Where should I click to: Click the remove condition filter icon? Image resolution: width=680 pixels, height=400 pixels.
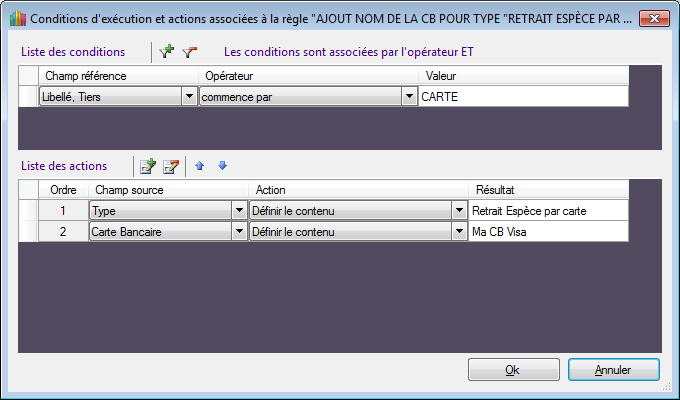pyautogui.click(x=189, y=51)
